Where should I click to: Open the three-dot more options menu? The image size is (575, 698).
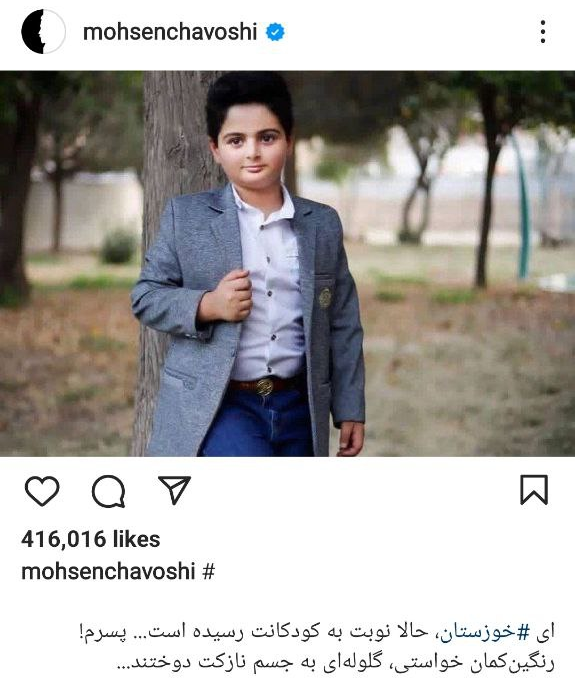tap(543, 32)
